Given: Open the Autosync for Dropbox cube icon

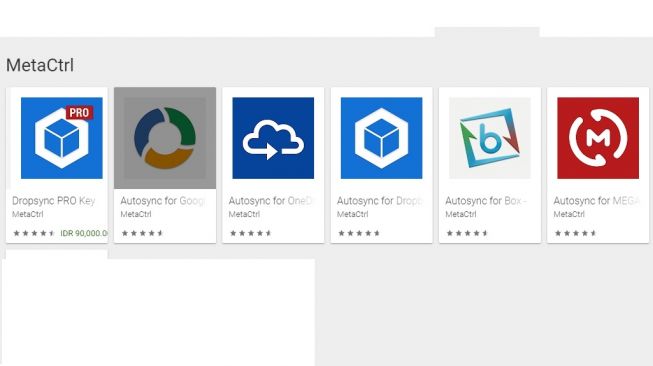Looking at the screenshot, I should coord(381,138).
